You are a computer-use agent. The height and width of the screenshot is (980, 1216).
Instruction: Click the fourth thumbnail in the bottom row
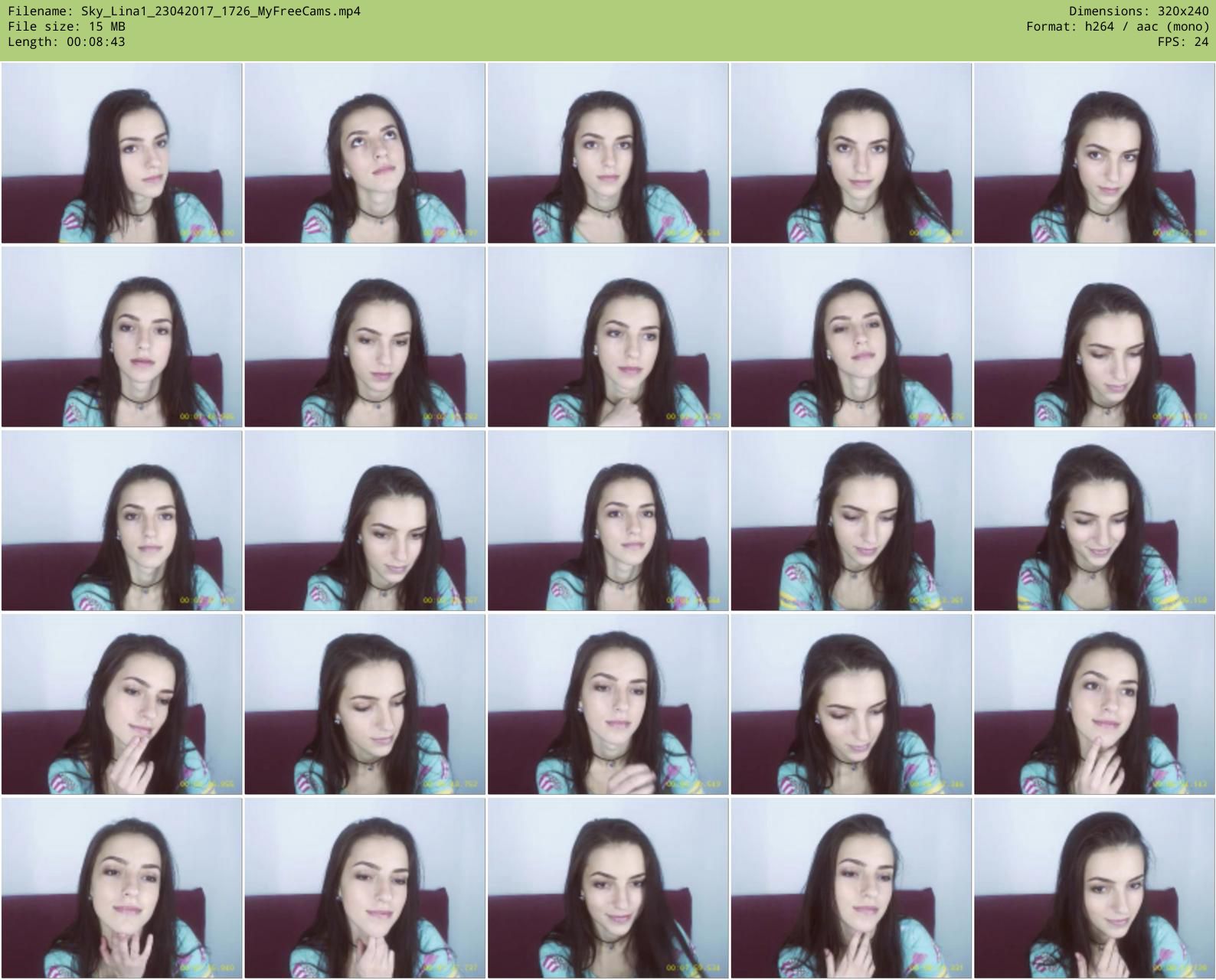pos(851,888)
